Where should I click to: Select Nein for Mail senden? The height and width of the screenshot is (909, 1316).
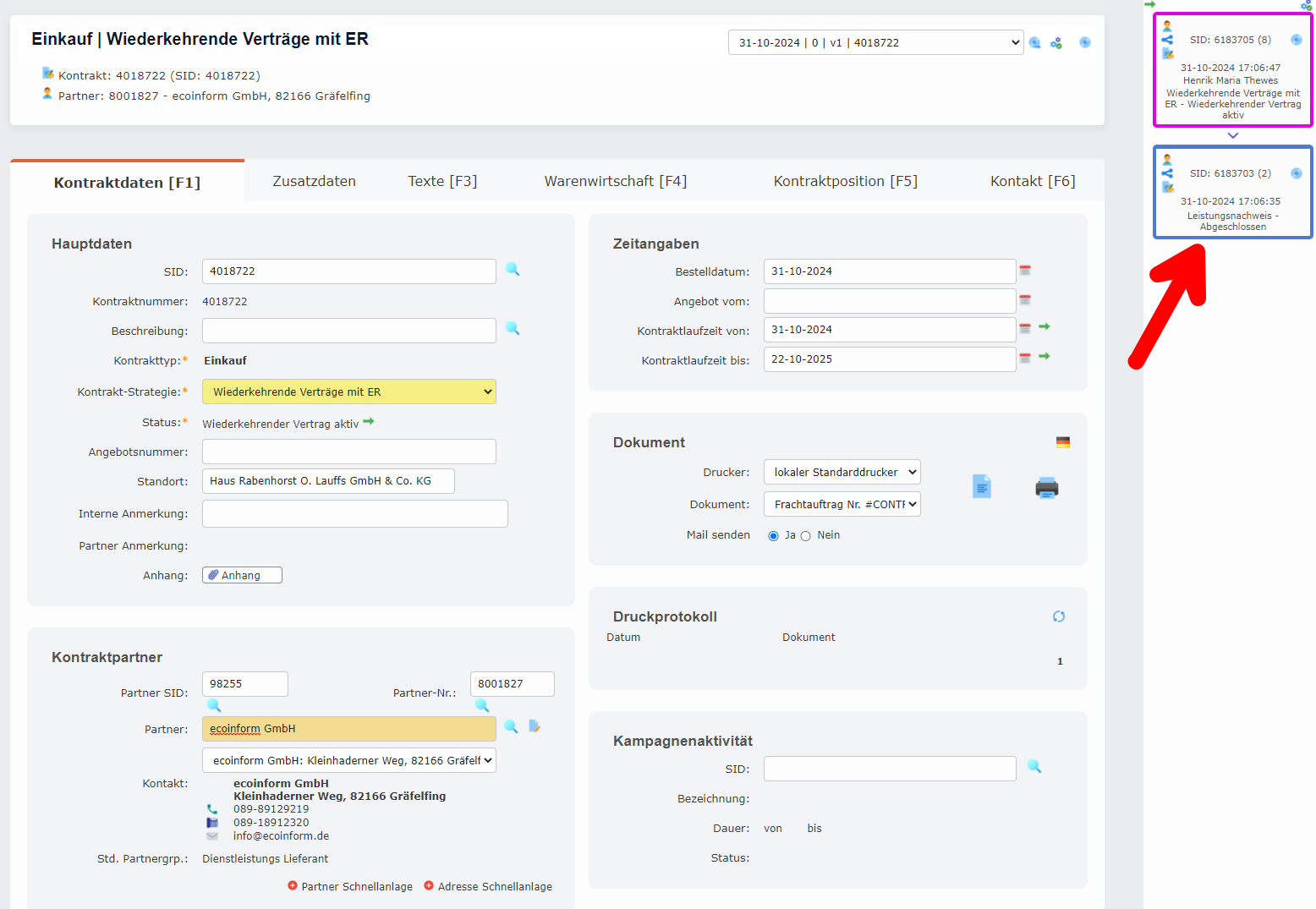[806, 536]
